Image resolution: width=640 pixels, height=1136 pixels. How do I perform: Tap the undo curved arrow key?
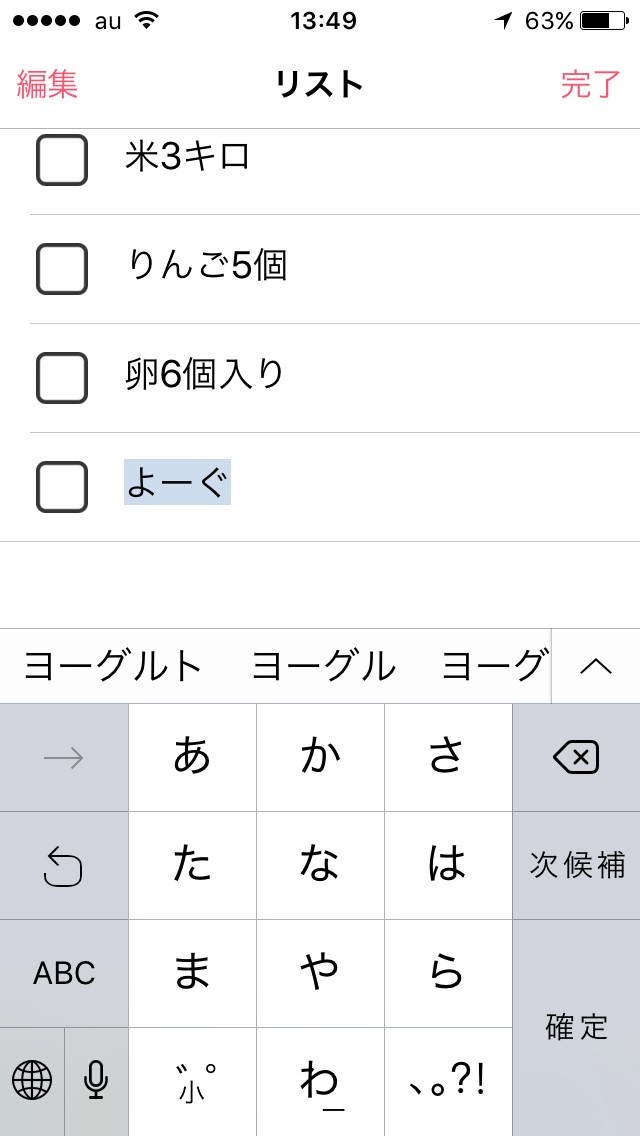[x=64, y=866]
